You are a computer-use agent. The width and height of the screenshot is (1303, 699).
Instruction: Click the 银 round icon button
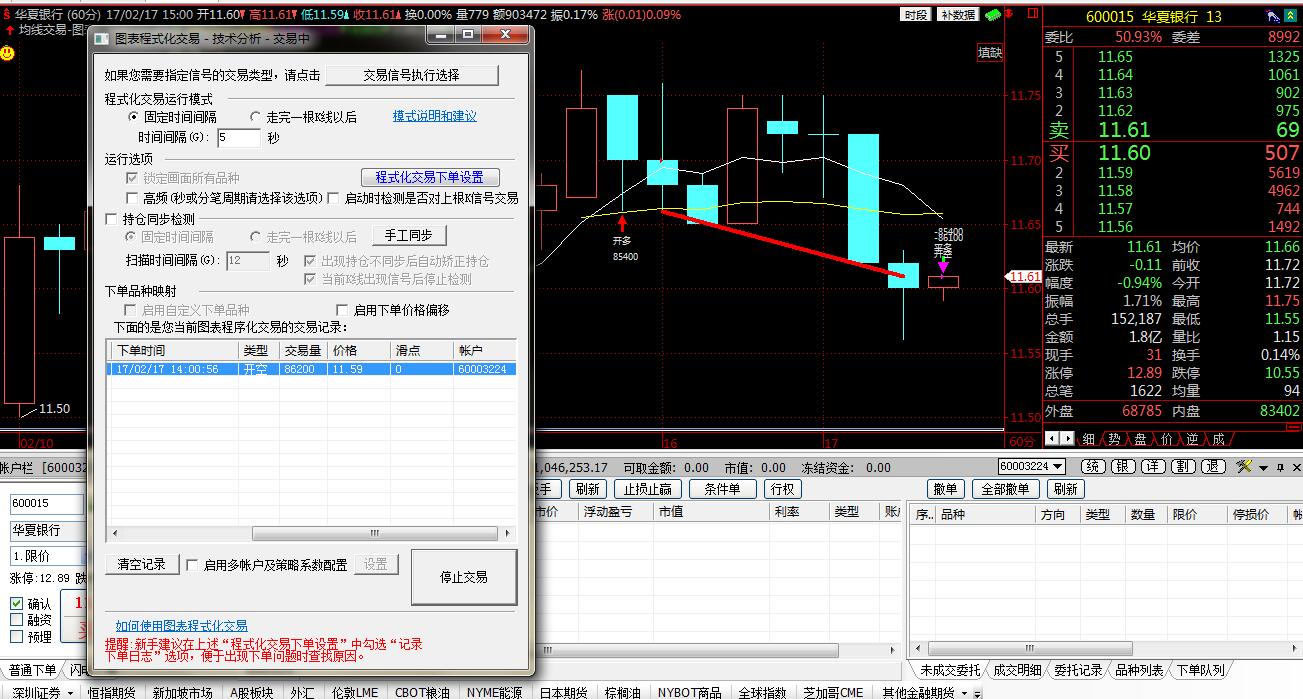pos(1123,467)
